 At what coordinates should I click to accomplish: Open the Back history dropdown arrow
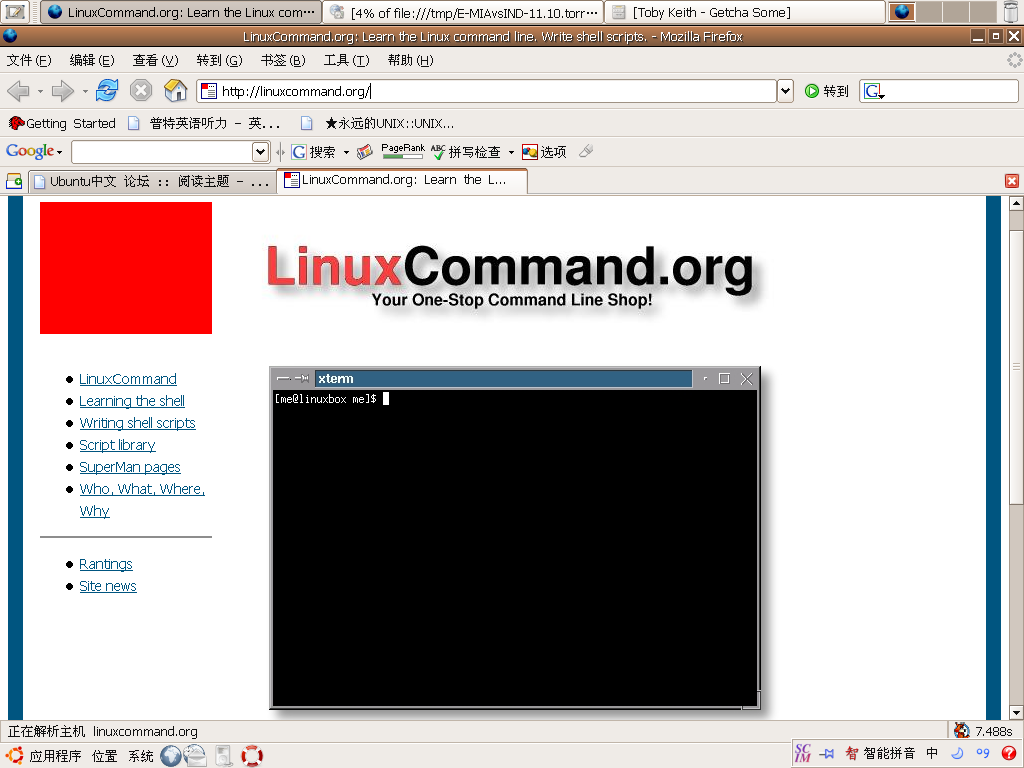[x=40, y=91]
